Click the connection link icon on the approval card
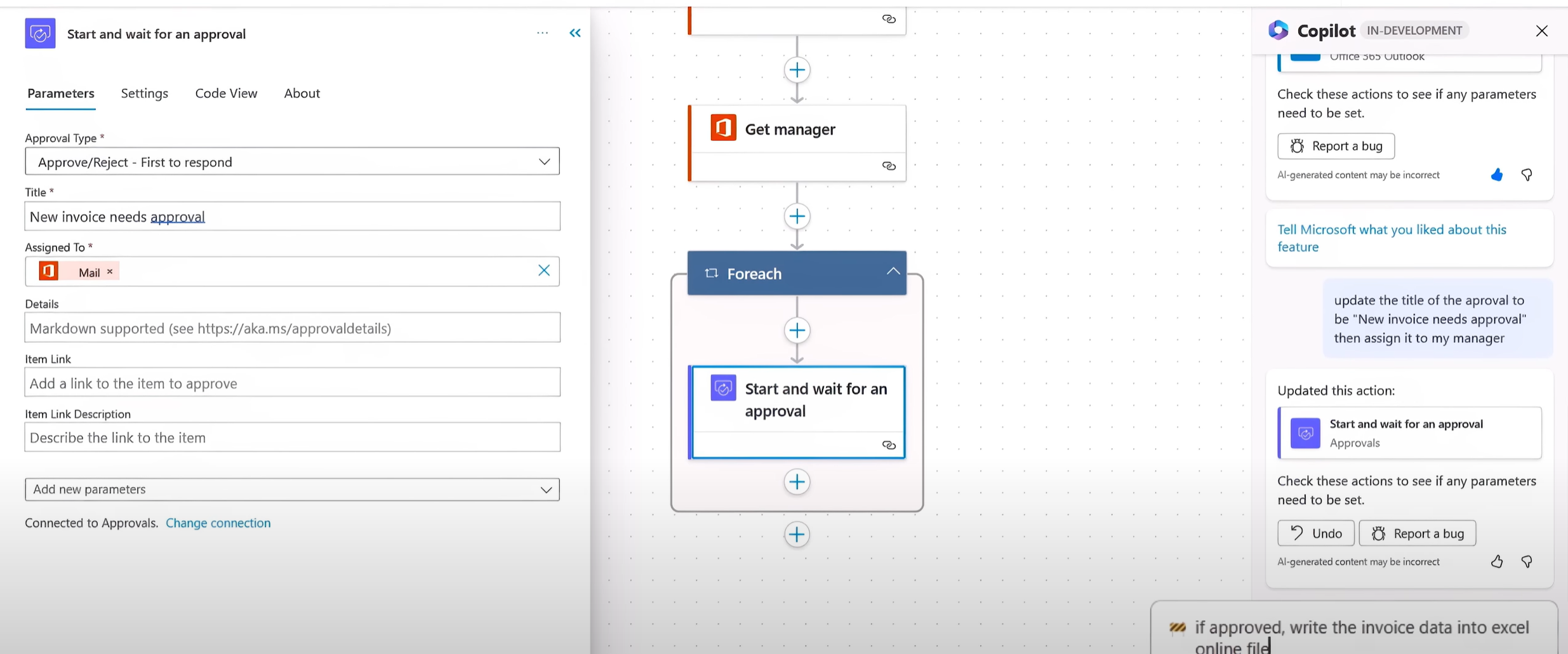1568x654 pixels. point(889,444)
